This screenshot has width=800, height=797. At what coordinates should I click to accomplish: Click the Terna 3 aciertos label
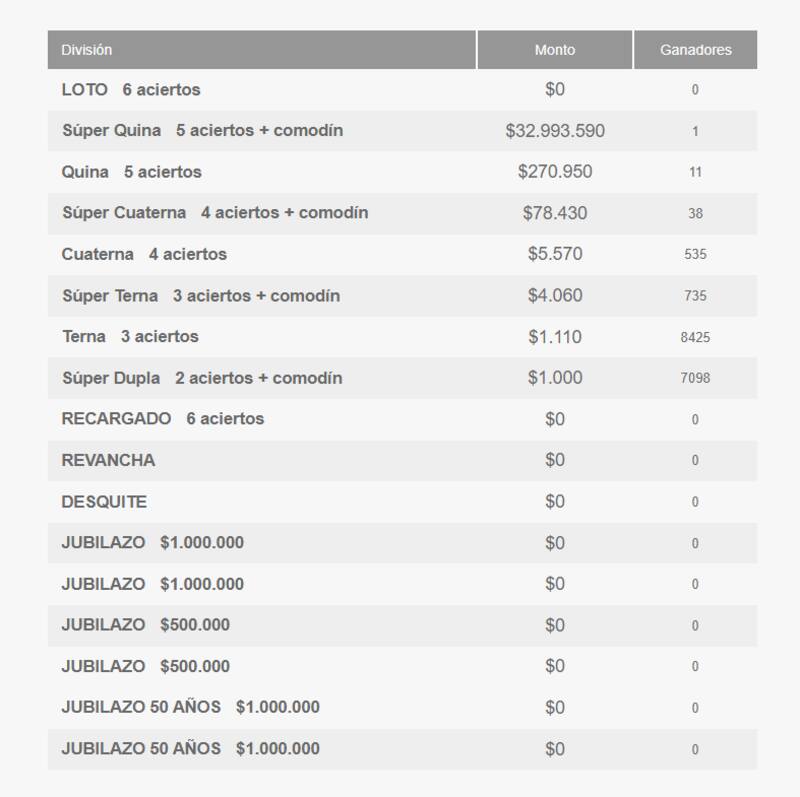(130, 337)
